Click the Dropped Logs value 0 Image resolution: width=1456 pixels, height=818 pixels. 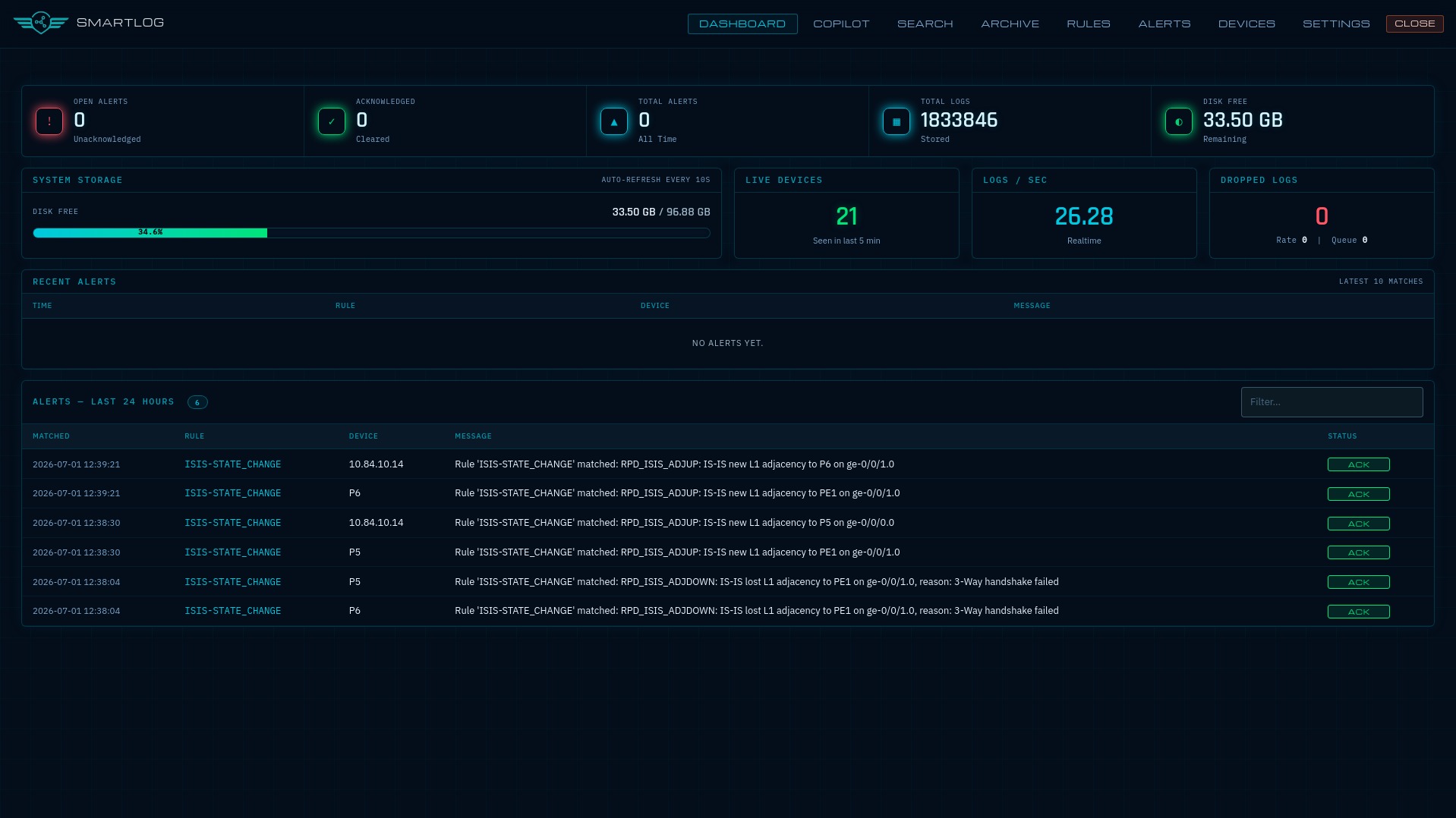pyautogui.click(x=1322, y=217)
